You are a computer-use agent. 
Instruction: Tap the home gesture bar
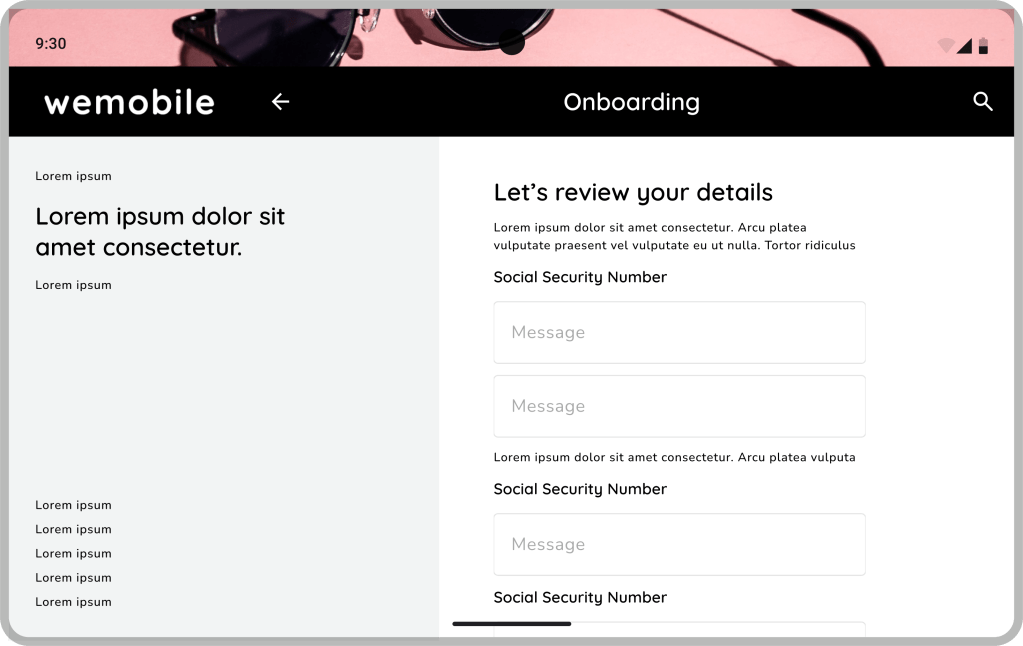pos(511,624)
